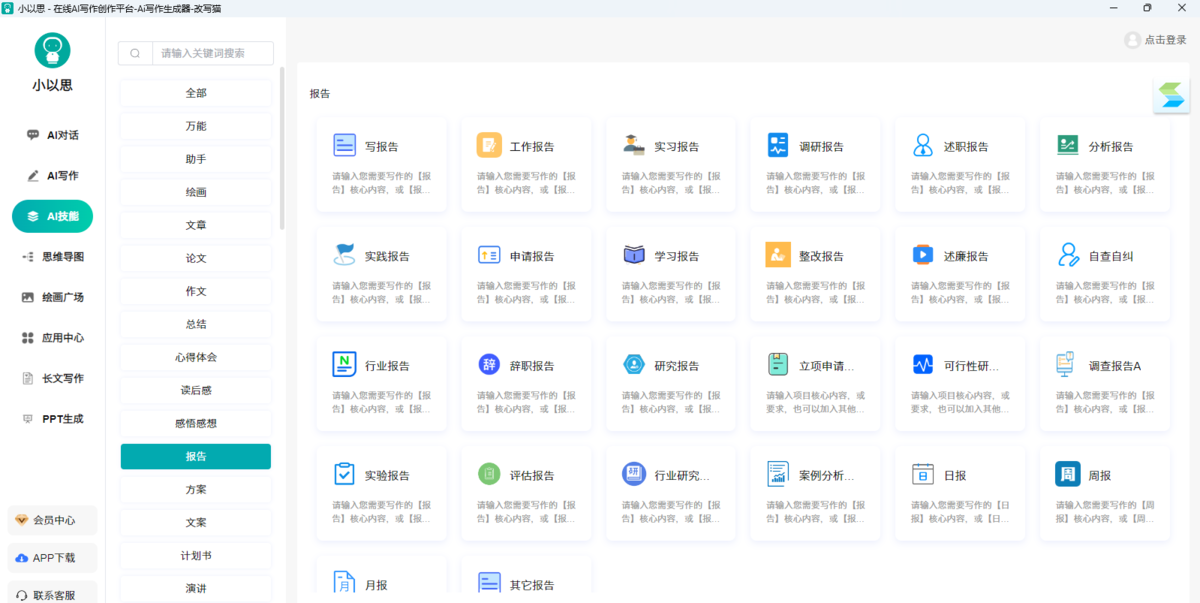This screenshot has height=603, width=1200.
Task: Choose the 调研报告 tool icon
Action: 778,146
